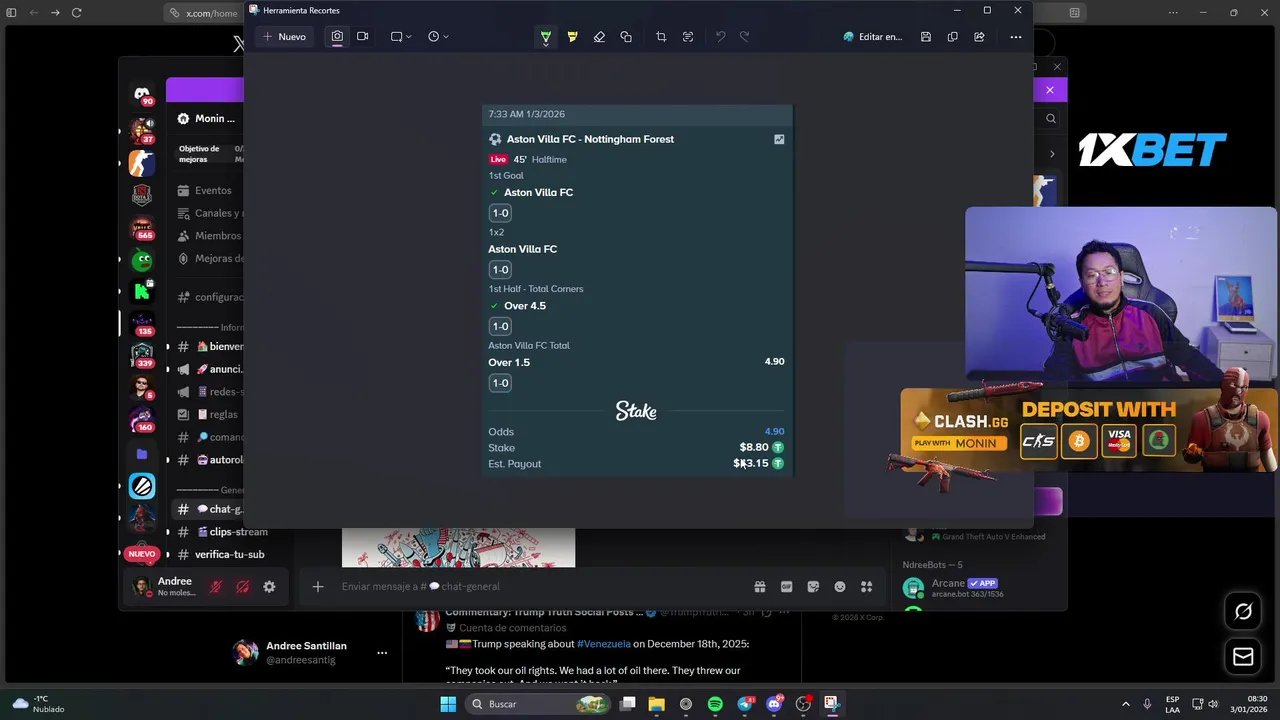Open the X messages envelope icon

(1243, 657)
